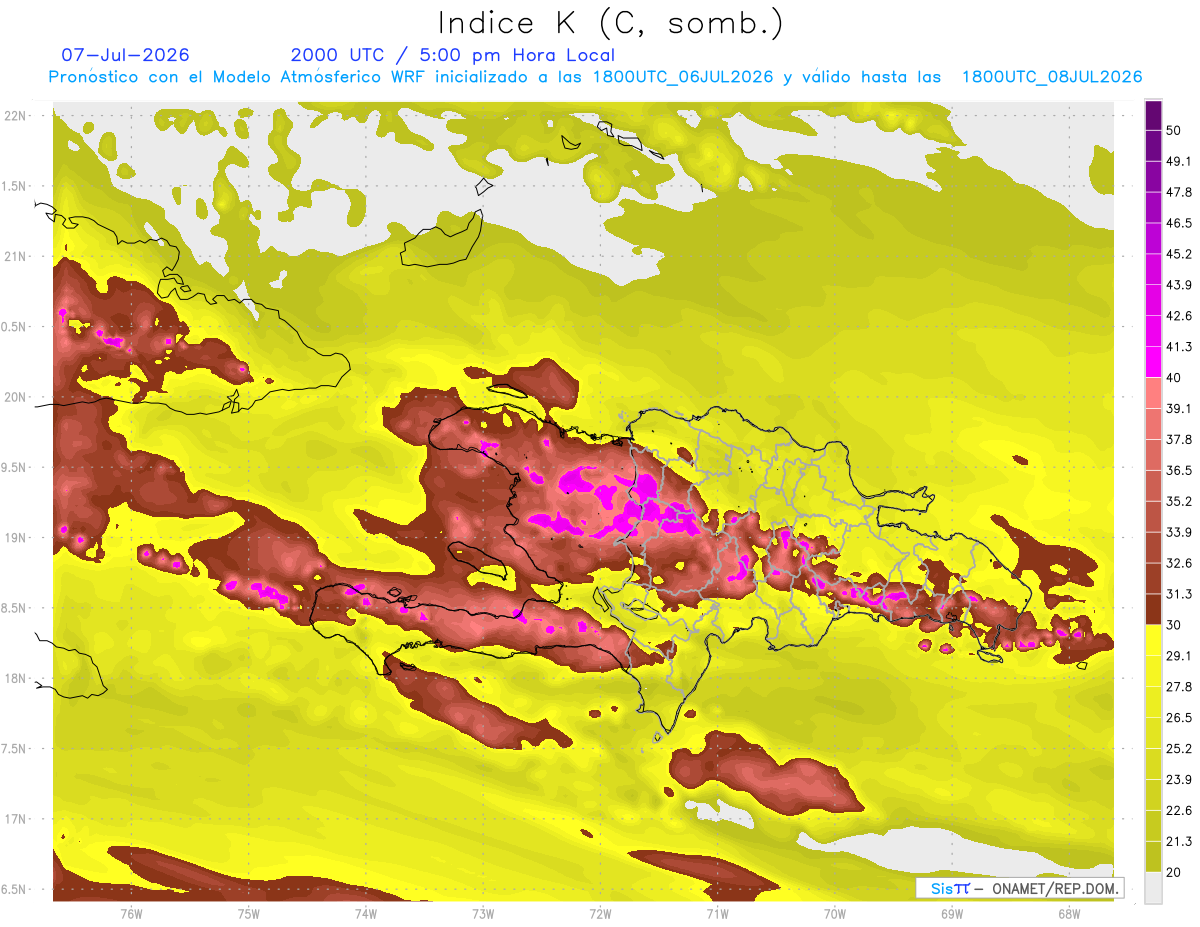Click the magenta colorbar segment between 40 and 41.3
This screenshot has height=927, width=1200.
1153,362
